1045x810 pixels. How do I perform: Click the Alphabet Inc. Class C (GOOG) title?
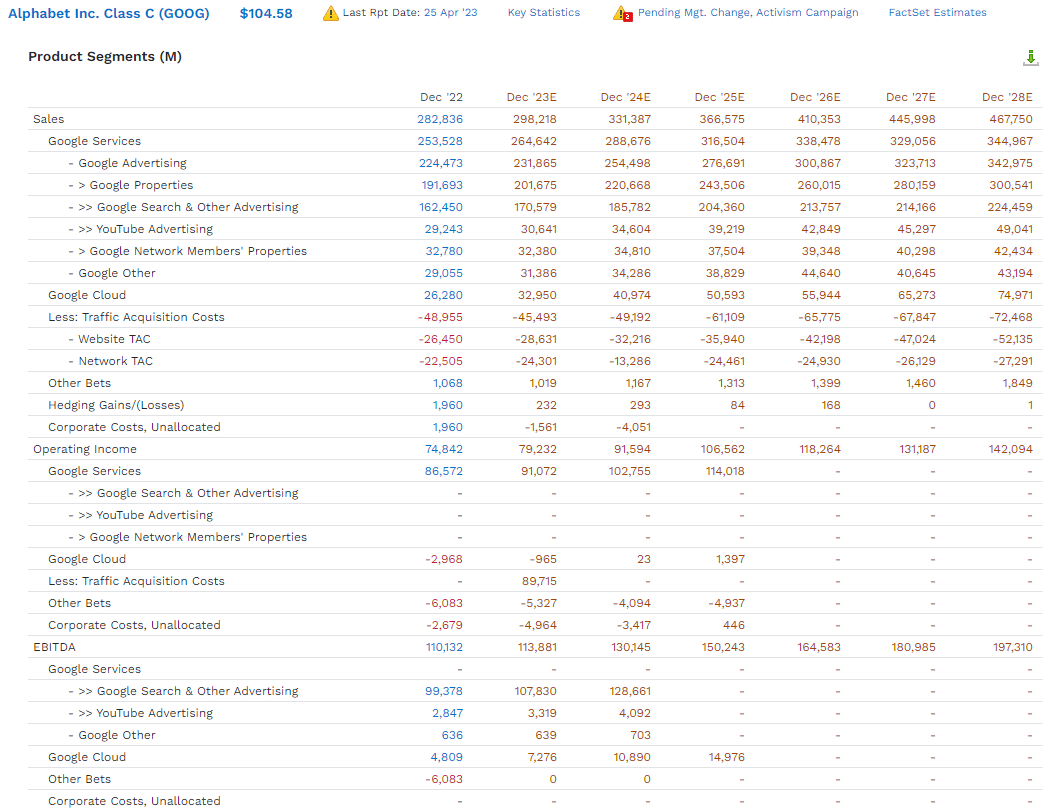click(x=108, y=13)
